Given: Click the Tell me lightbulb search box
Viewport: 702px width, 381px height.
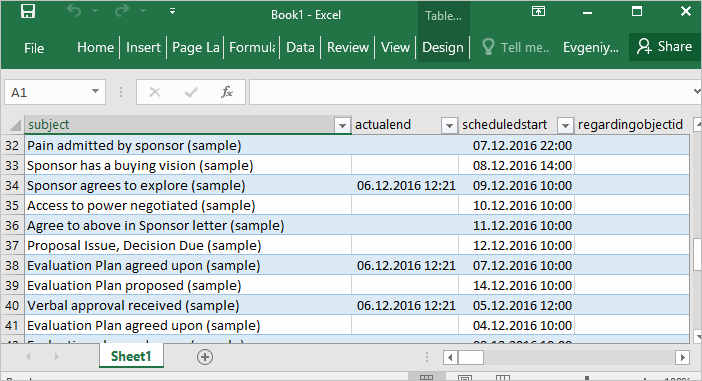Looking at the screenshot, I should (x=516, y=47).
